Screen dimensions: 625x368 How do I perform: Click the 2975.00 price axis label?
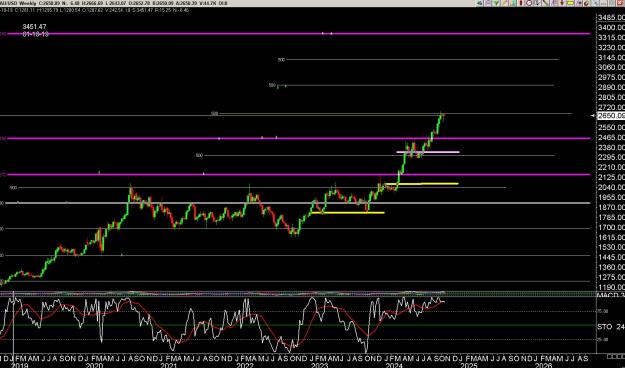pos(611,77)
